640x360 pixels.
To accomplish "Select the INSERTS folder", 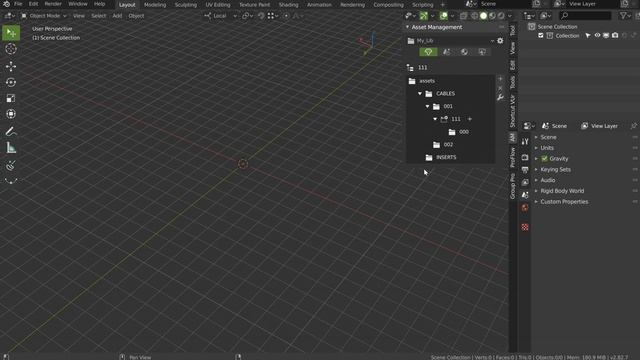I will pos(446,158).
